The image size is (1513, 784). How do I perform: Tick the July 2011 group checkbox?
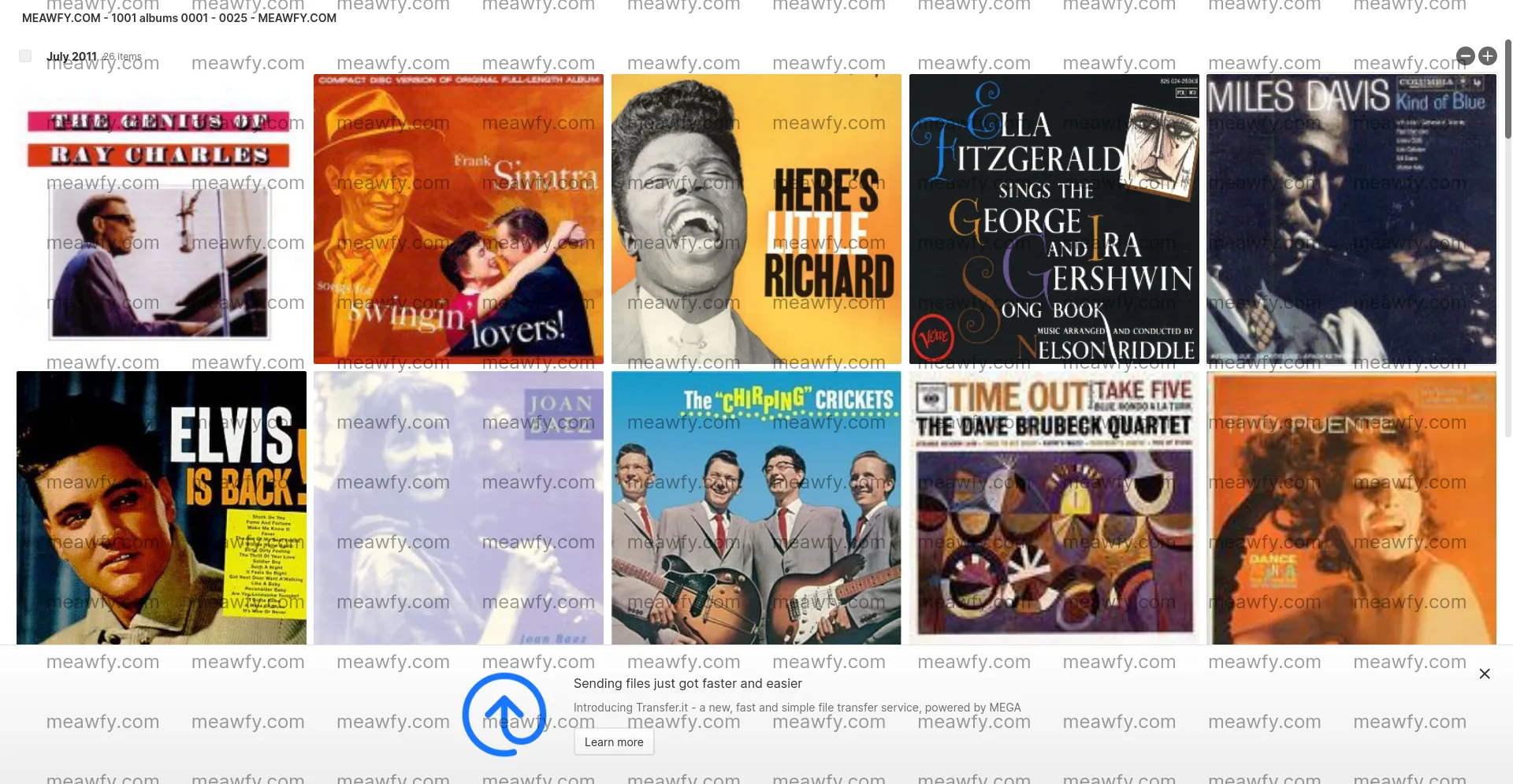(25, 56)
